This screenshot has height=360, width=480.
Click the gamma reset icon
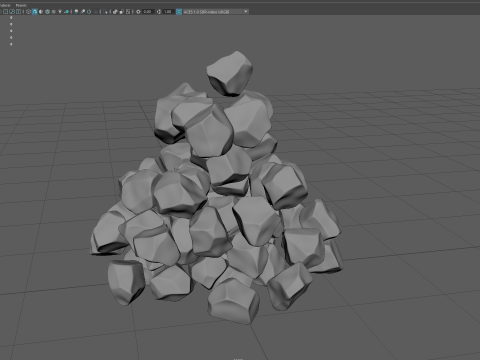pos(159,12)
